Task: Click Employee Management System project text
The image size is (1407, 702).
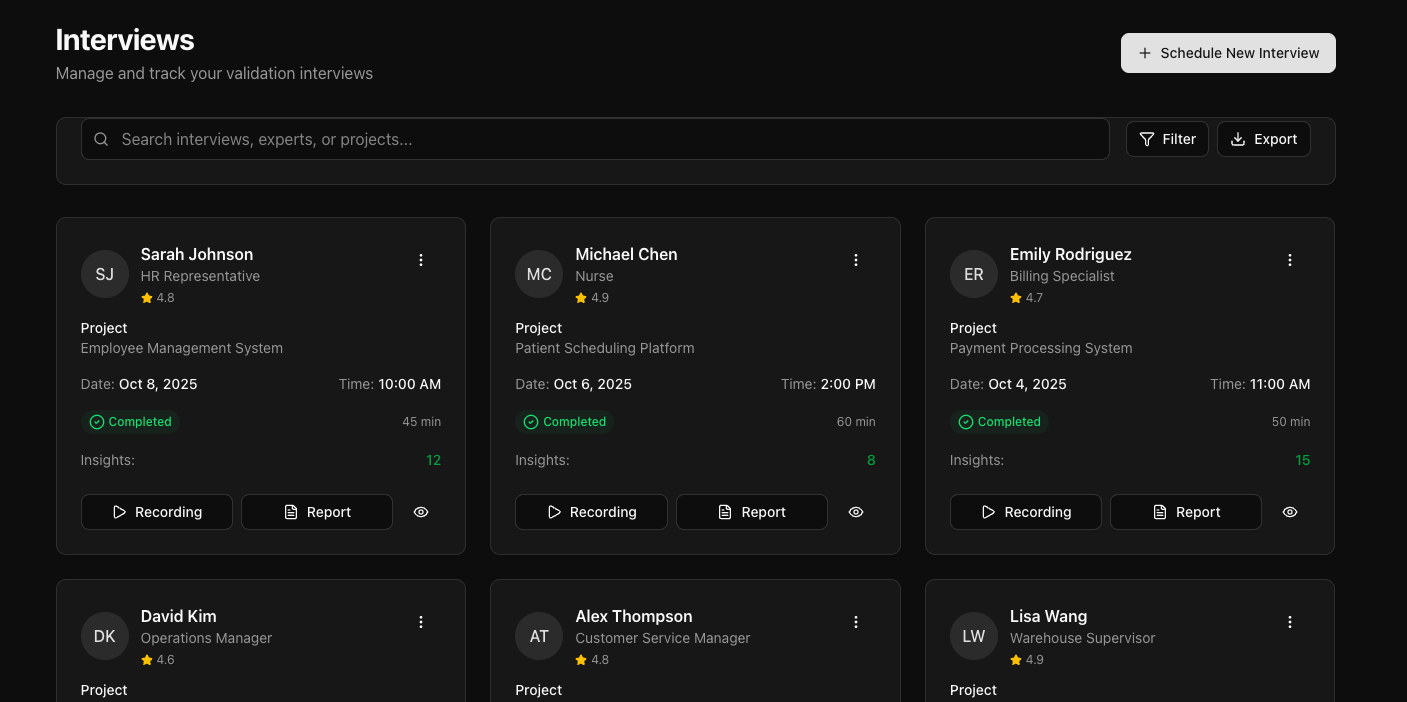Action: tap(182, 348)
